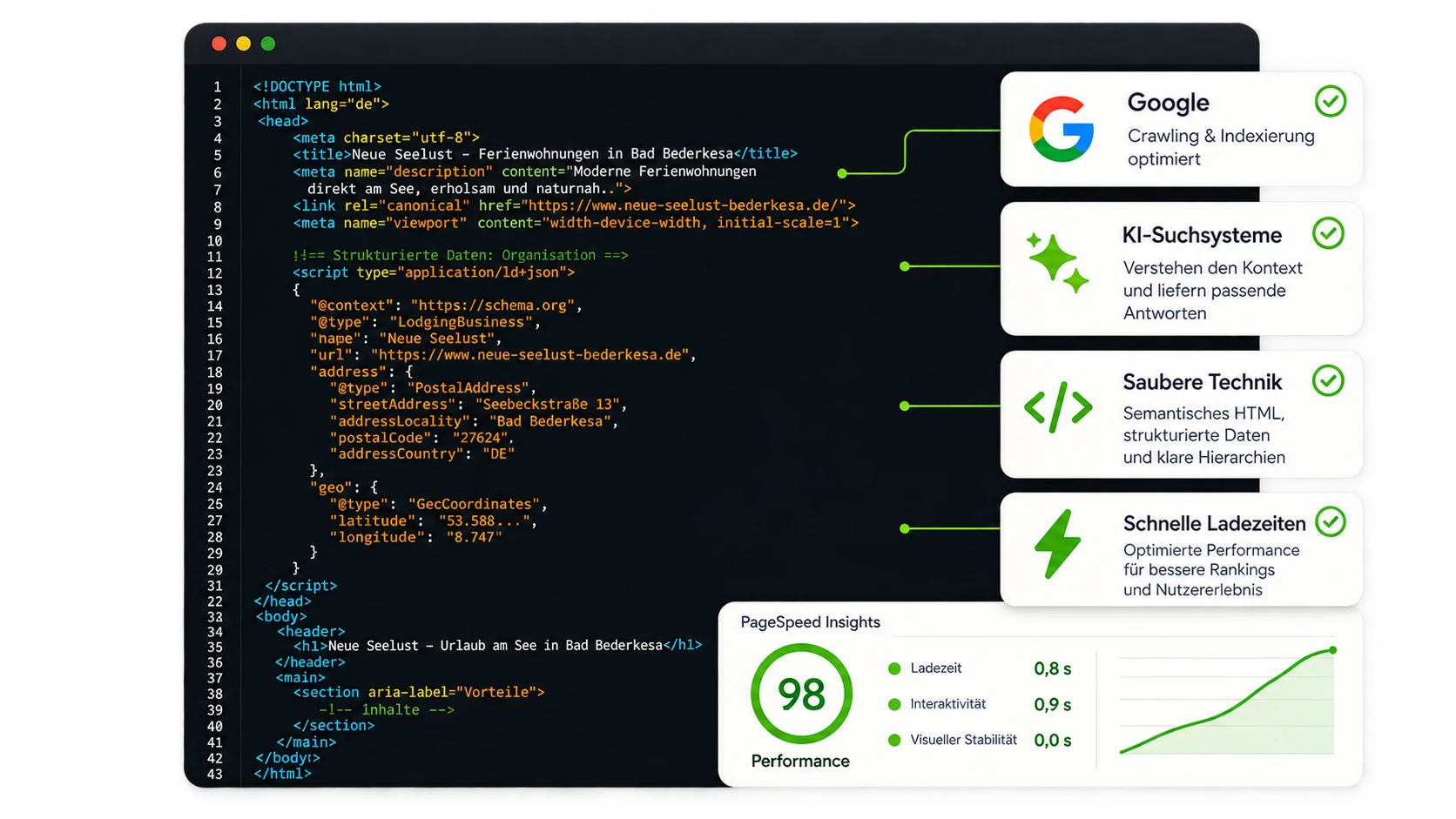Click the "addressCountry": "DE" line
Screen dimensions: 1456x819
(421, 453)
